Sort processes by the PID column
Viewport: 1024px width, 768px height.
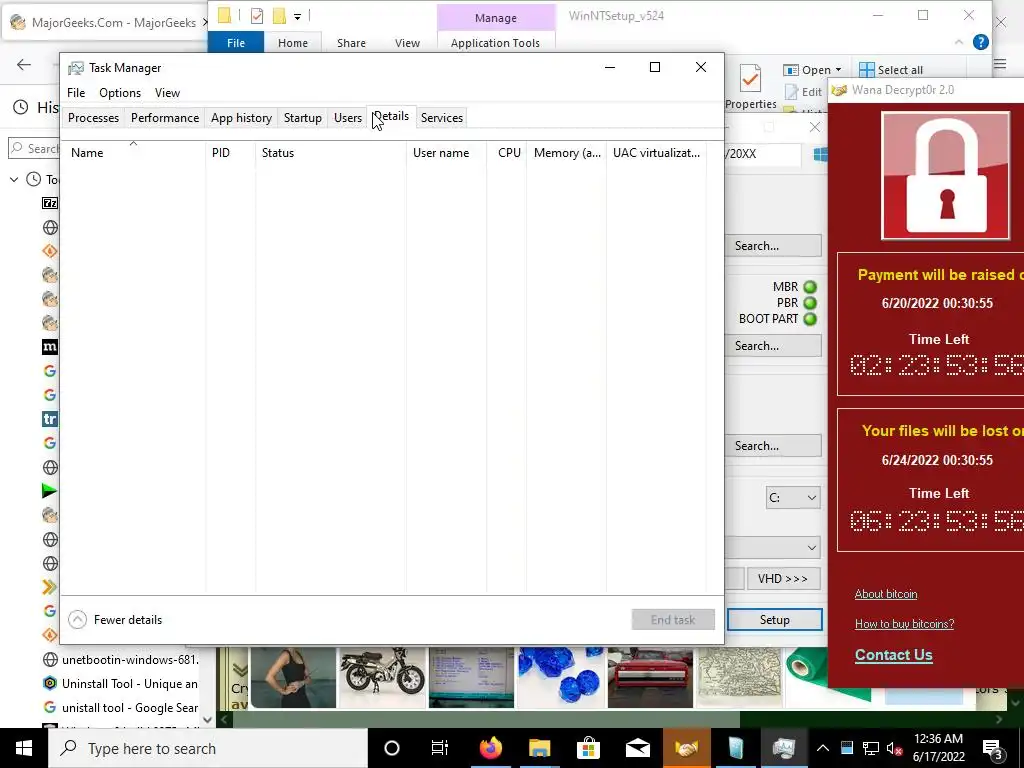231,153
